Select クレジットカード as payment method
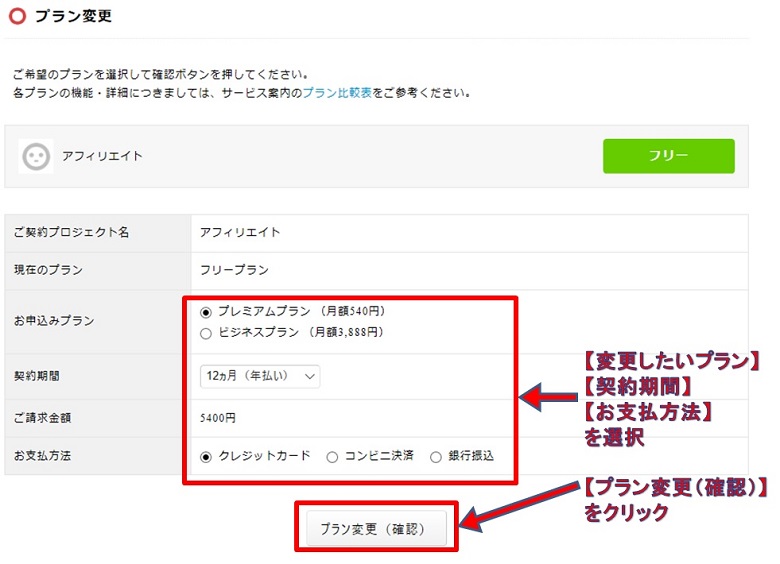This screenshot has width=780, height=564. pos(207,457)
